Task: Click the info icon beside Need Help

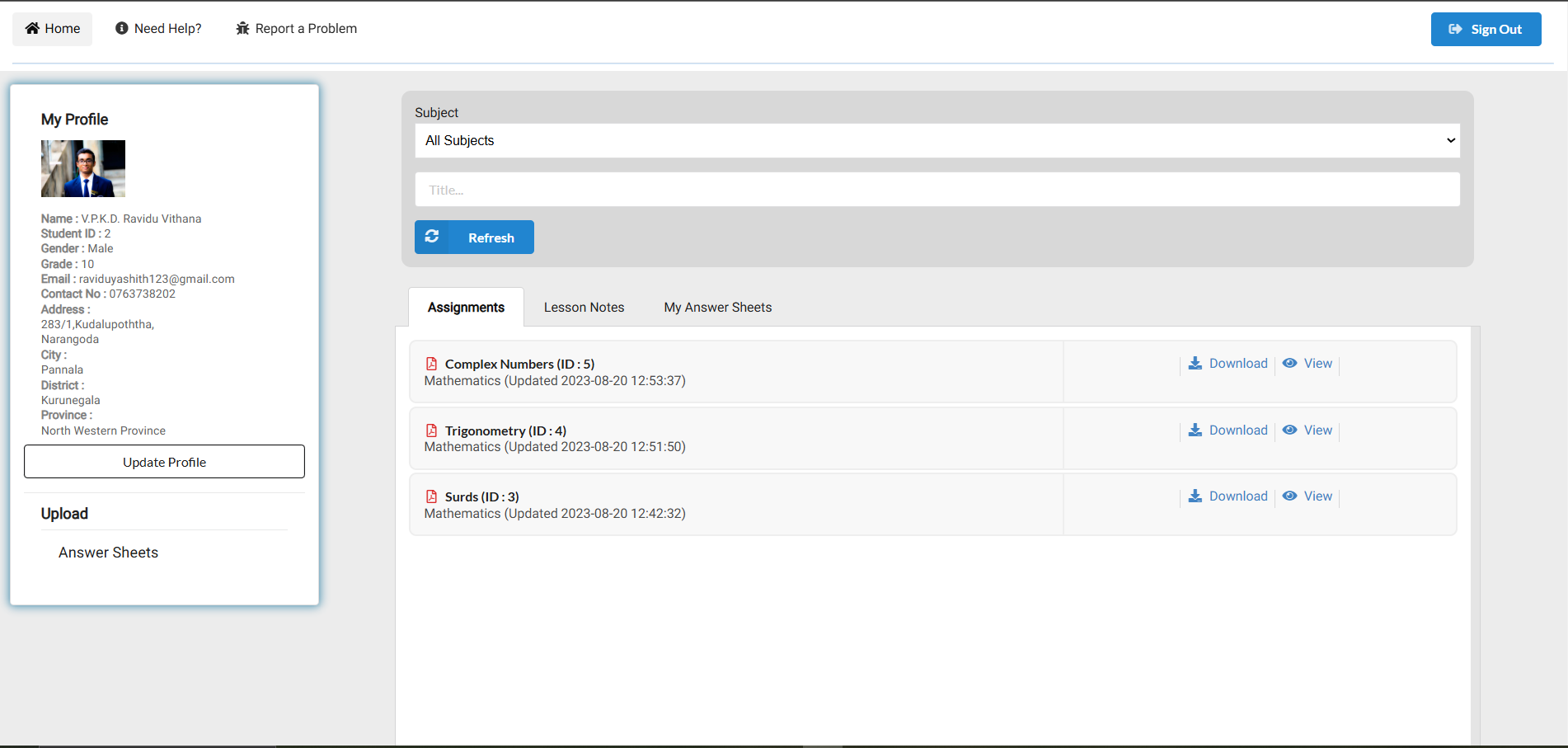Action: (122, 29)
